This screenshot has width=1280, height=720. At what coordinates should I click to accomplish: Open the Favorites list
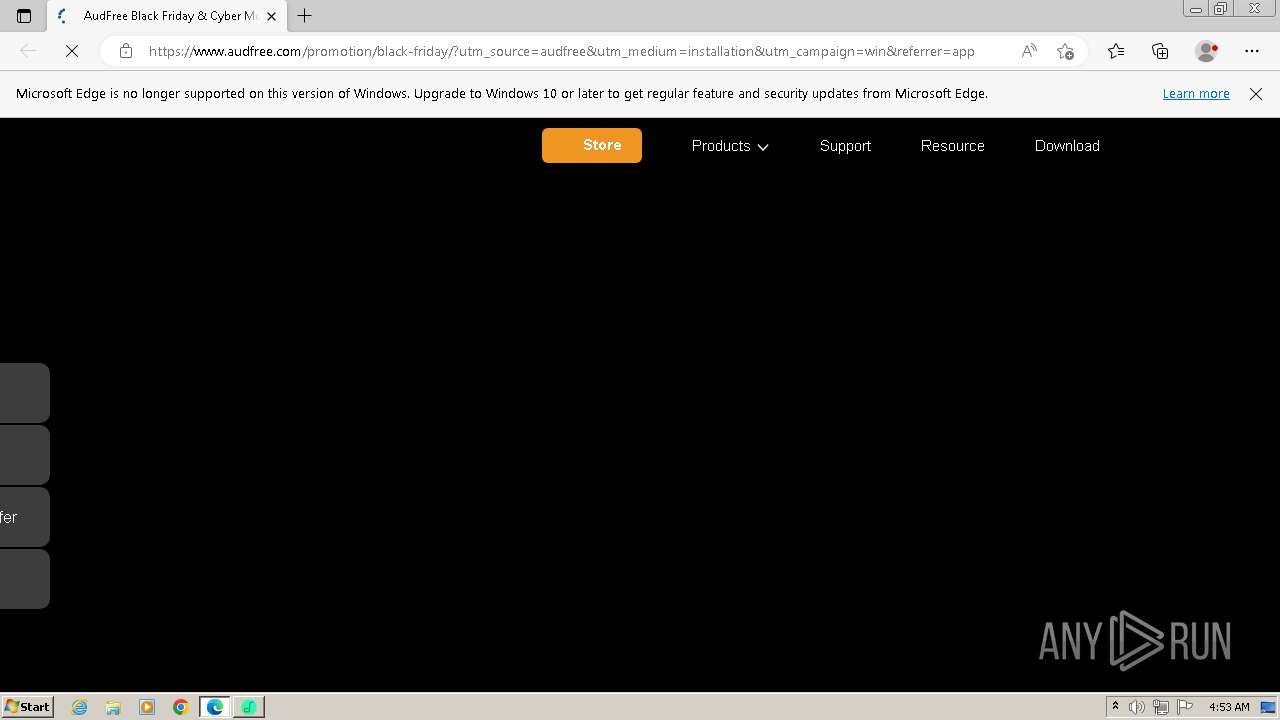(x=1116, y=51)
